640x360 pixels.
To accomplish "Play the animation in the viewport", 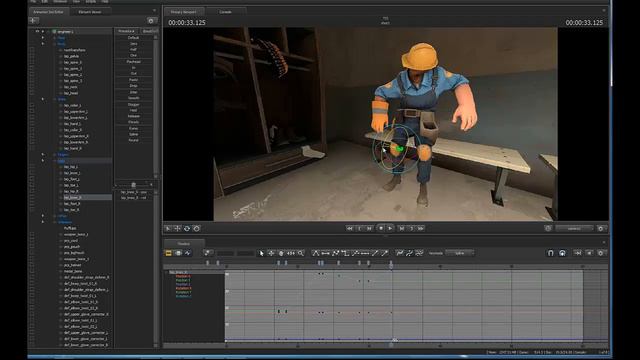I will coord(390,229).
